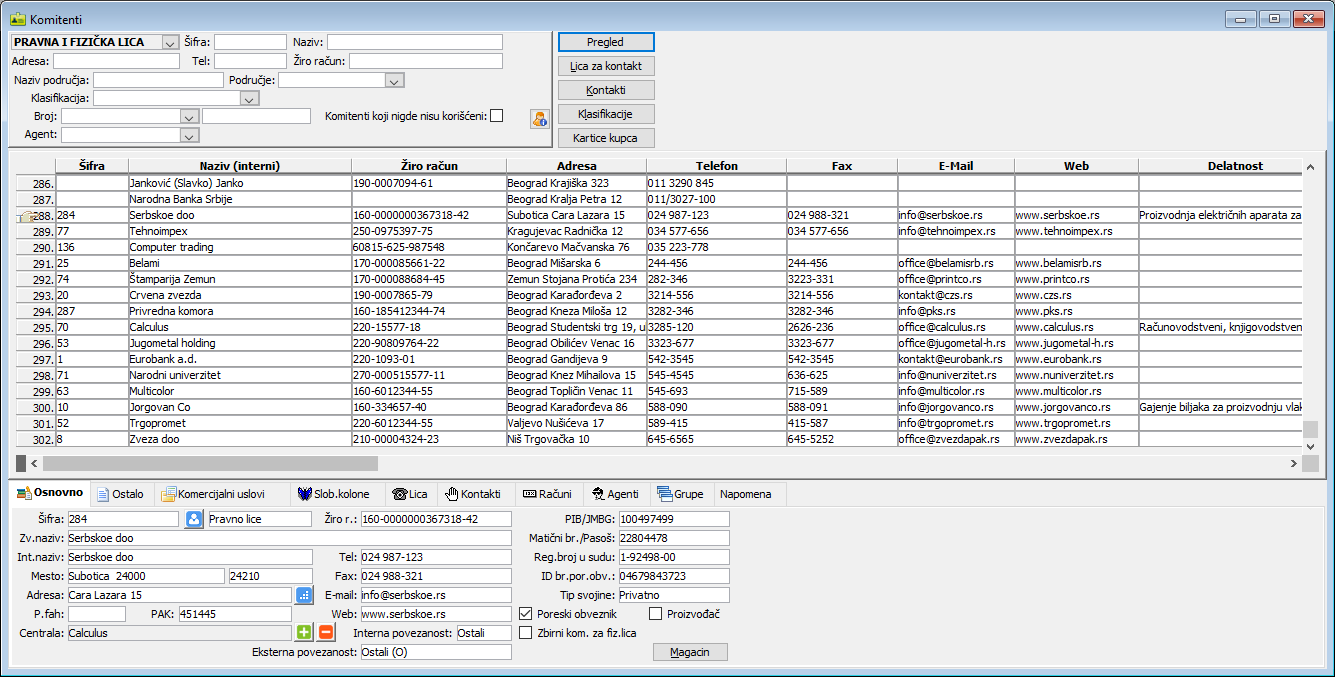Click the user info icon beside unused-clients checkbox
This screenshot has width=1335, height=677.
[540, 119]
